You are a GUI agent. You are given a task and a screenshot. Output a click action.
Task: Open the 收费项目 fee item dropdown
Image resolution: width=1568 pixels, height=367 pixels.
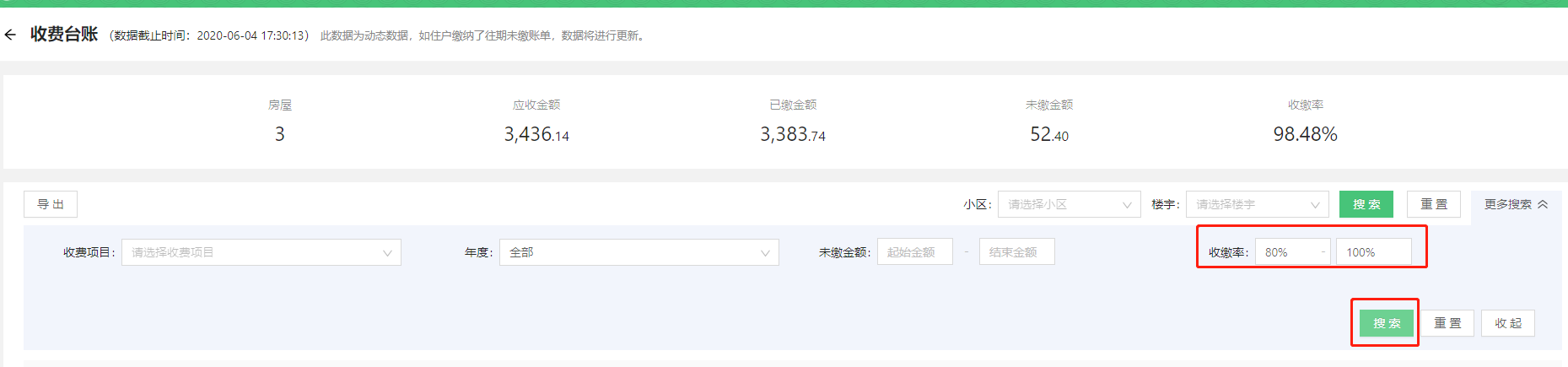[261, 252]
